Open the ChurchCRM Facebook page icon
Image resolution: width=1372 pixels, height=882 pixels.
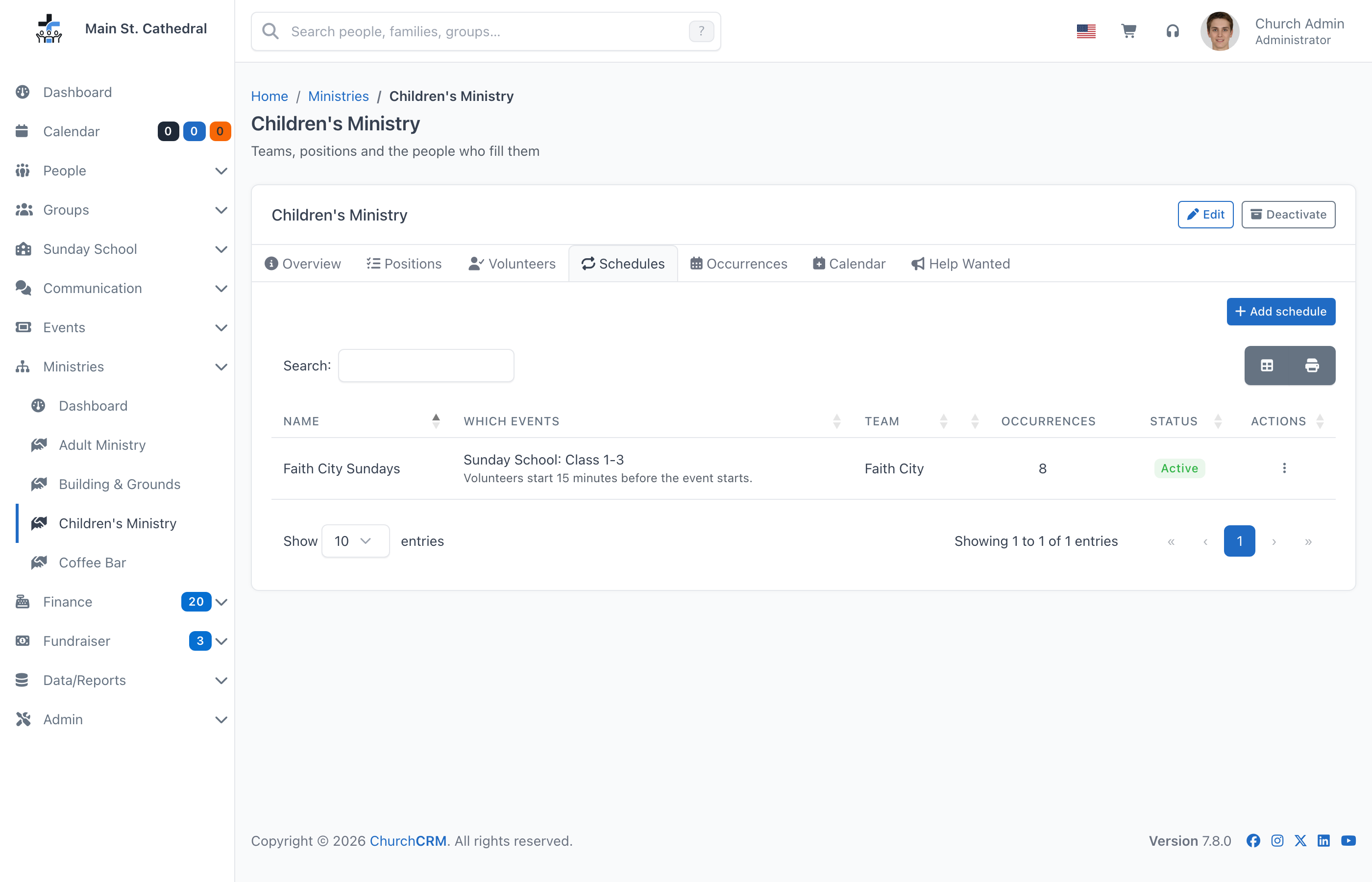(x=1253, y=840)
